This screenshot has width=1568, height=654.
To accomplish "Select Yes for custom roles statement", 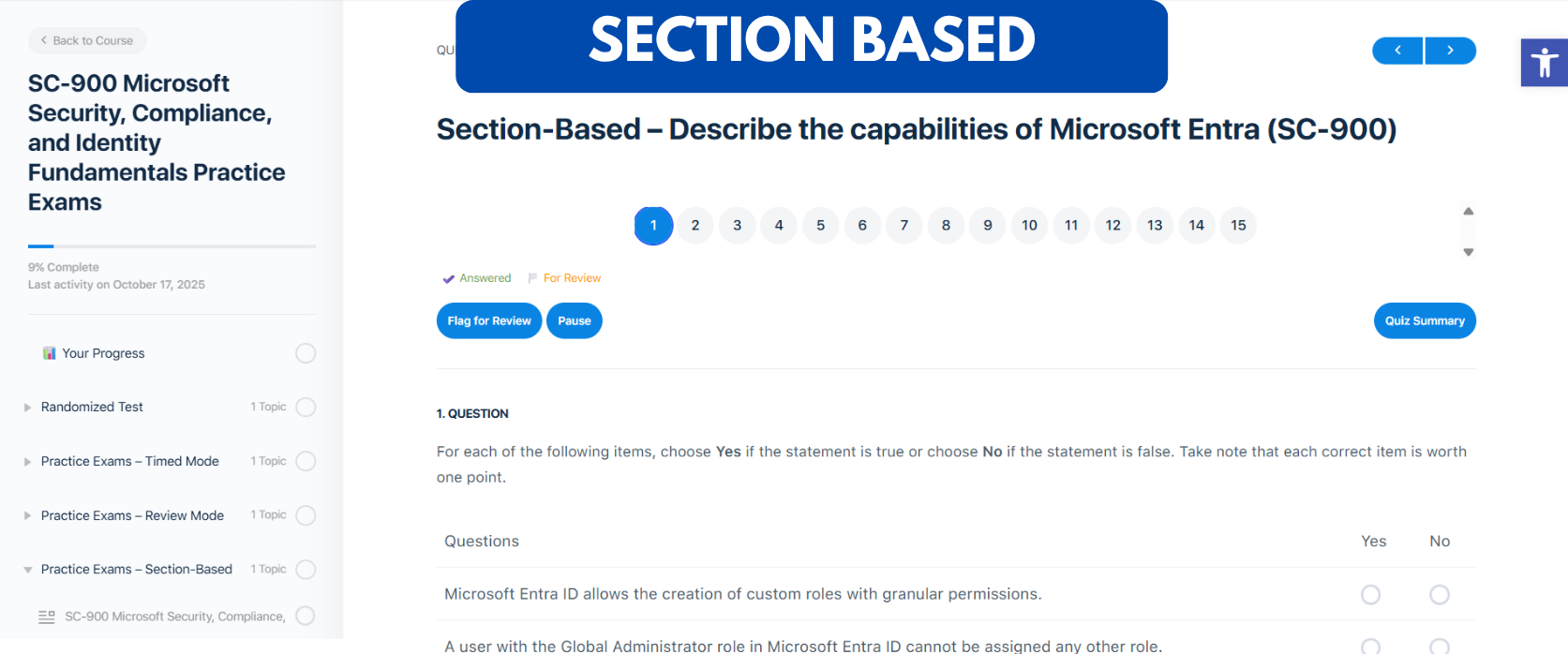I will pyautogui.click(x=1370, y=594).
